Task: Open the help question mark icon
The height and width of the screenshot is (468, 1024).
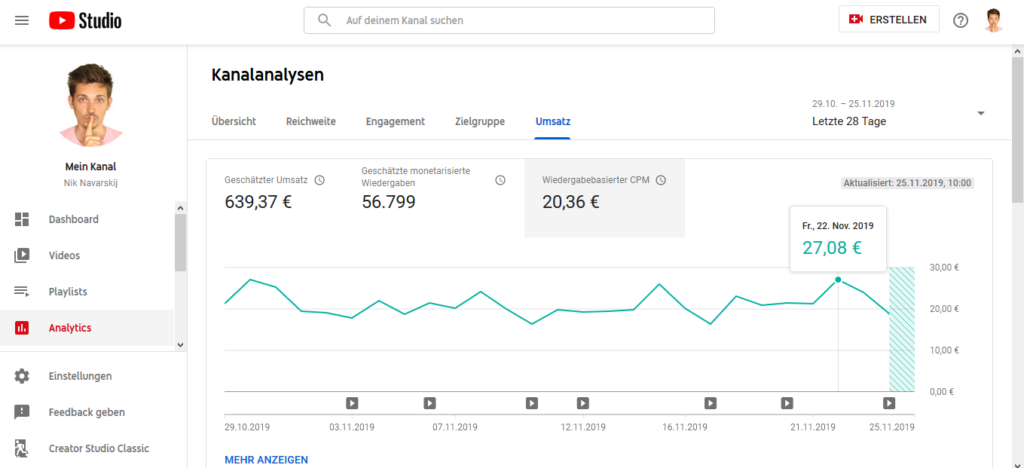Action: (961, 20)
